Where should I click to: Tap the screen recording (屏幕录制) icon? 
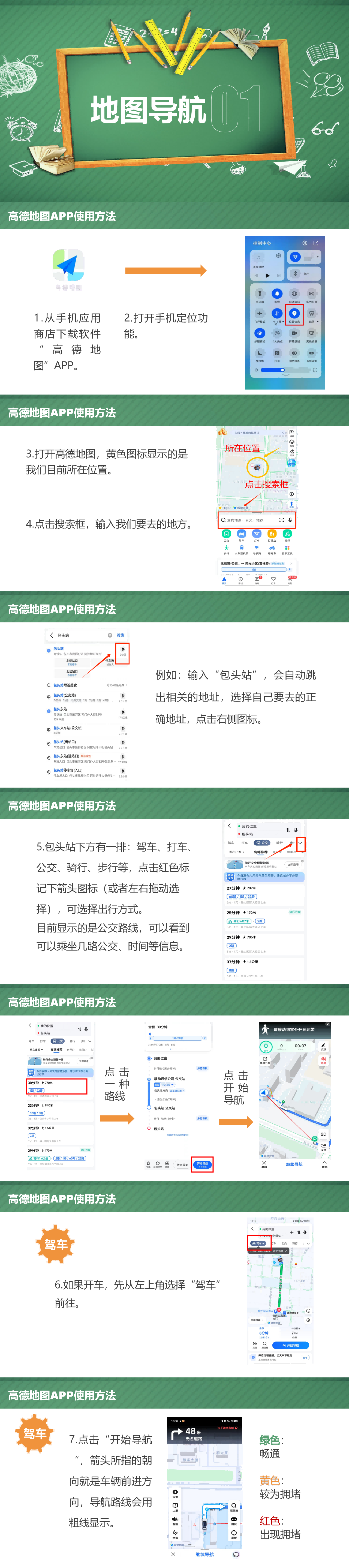(294, 333)
